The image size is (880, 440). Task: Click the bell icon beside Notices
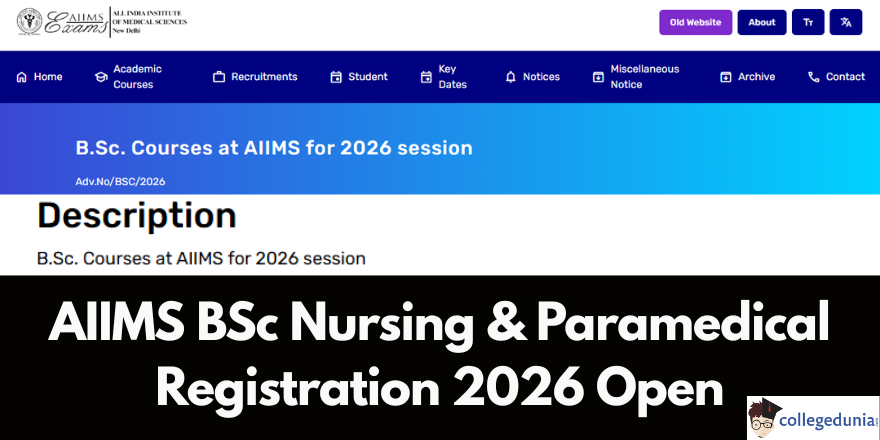point(510,77)
